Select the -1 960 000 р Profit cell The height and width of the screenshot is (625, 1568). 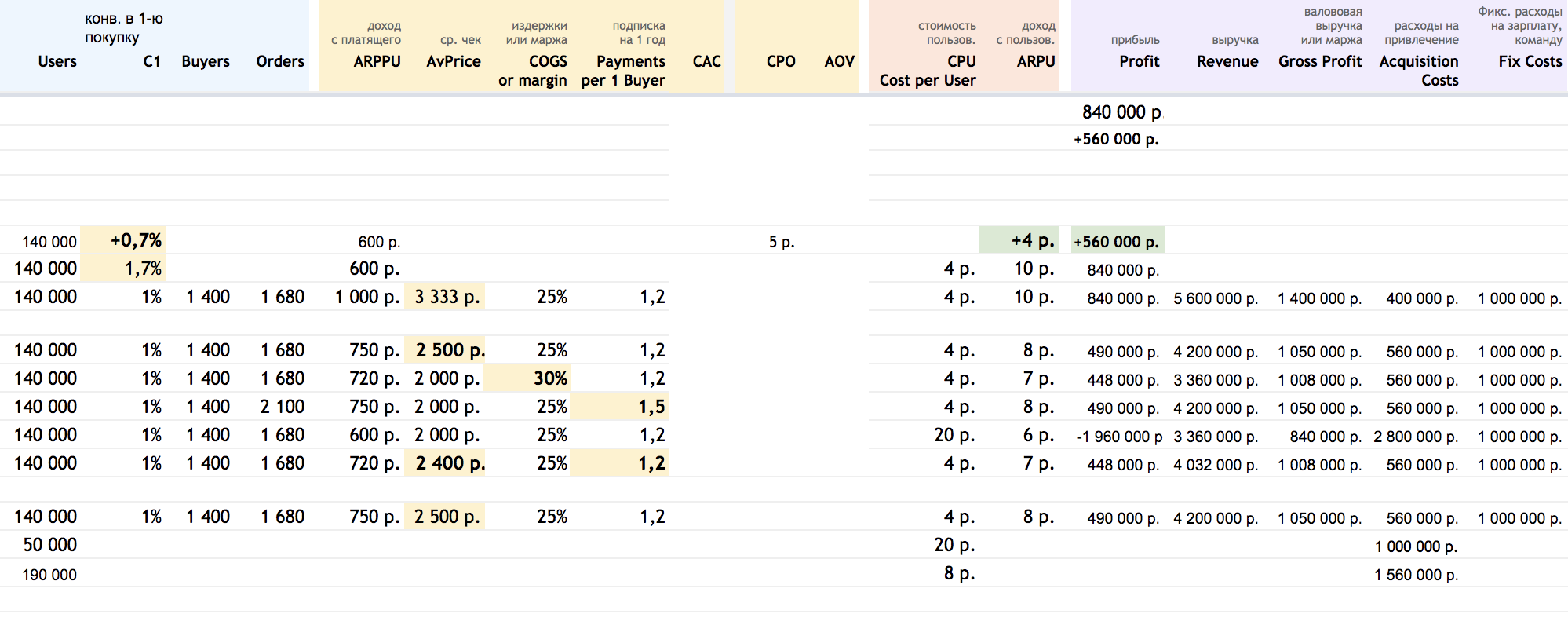pyautogui.click(x=1119, y=437)
